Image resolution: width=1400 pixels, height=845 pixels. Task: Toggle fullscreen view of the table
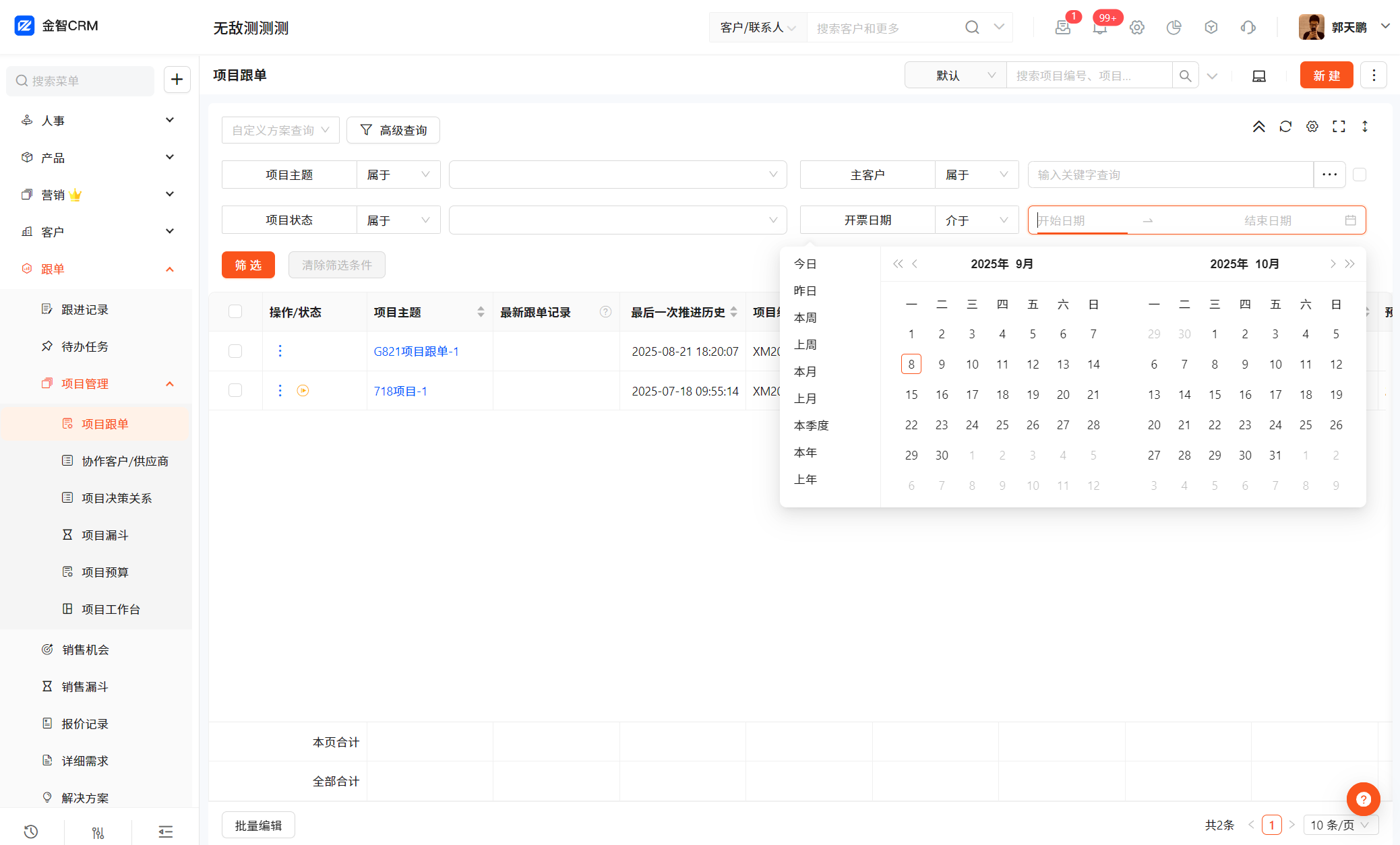tap(1339, 127)
